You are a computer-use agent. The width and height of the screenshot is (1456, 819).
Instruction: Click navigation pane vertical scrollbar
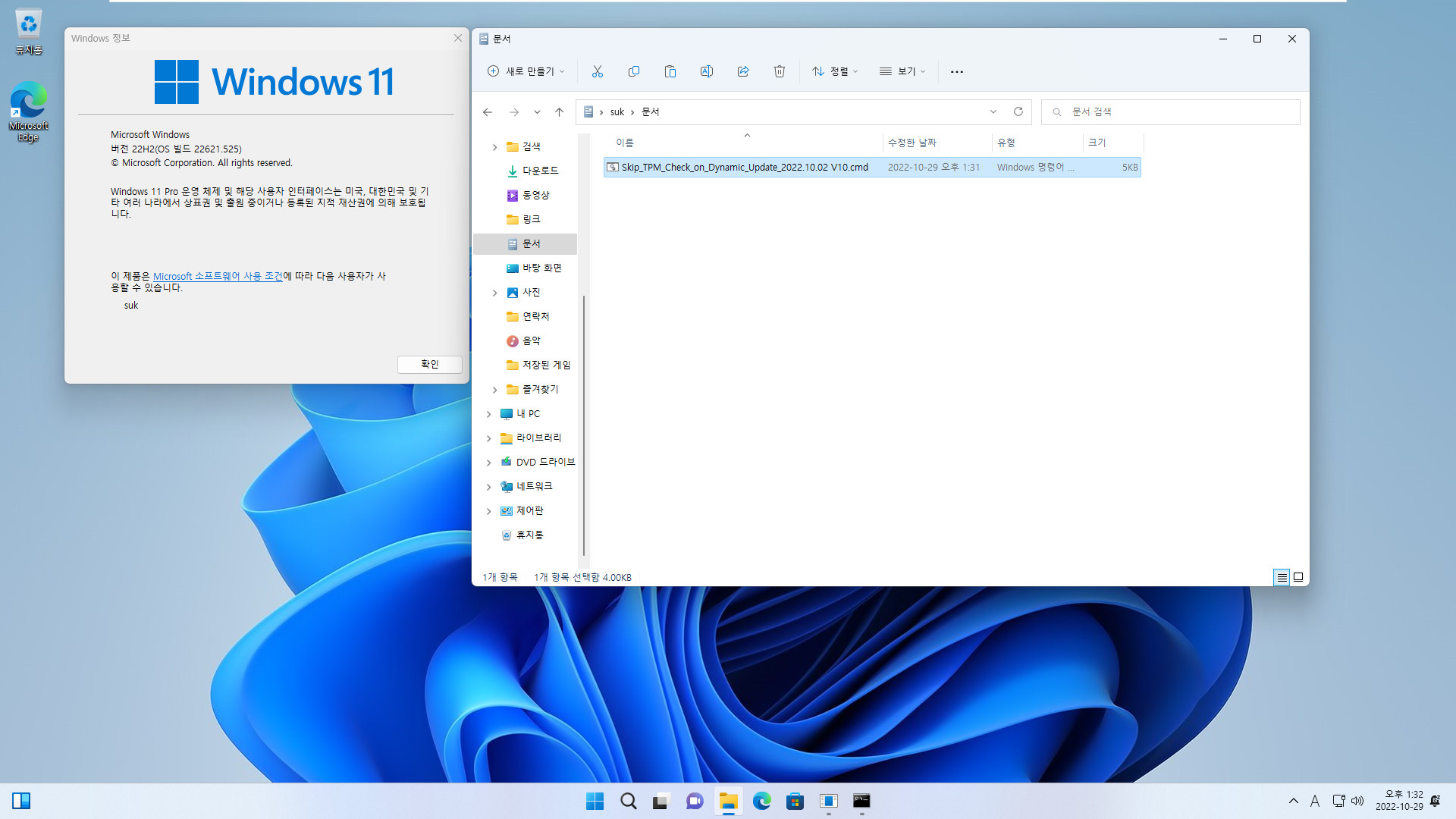click(x=583, y=425)
